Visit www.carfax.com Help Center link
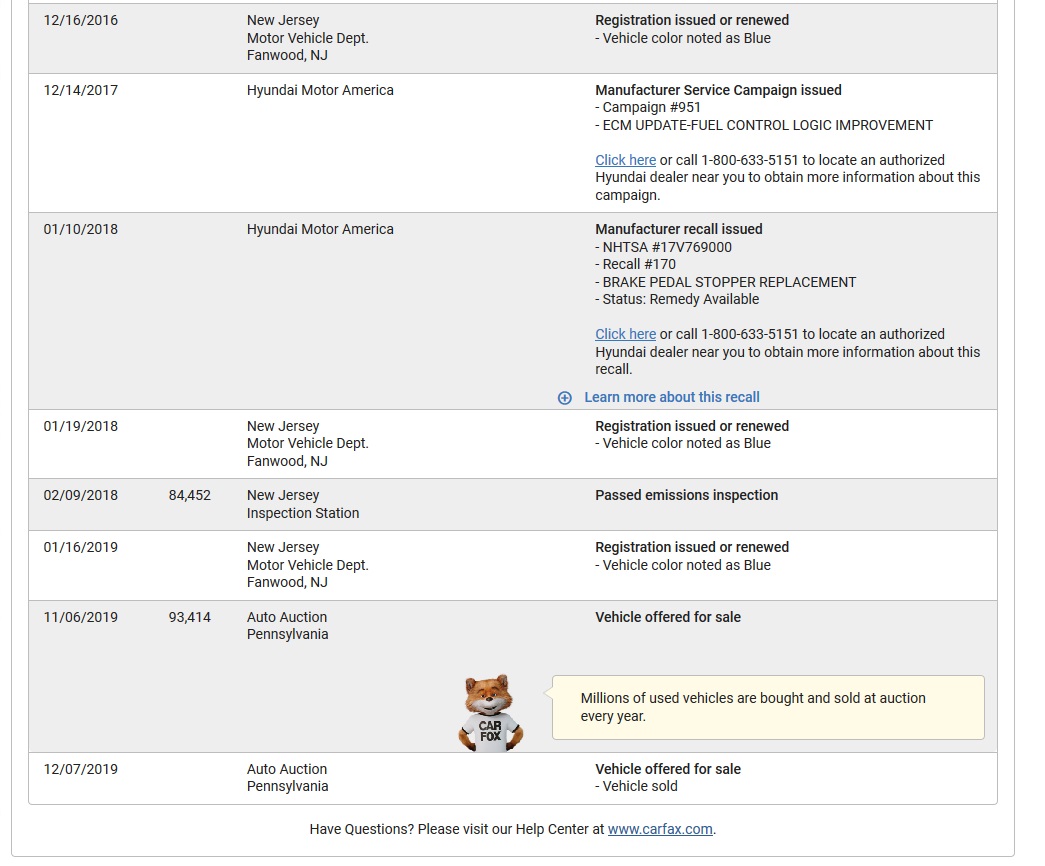The image size is (1045, 866). pyautogui.click(x=660, y=829)
